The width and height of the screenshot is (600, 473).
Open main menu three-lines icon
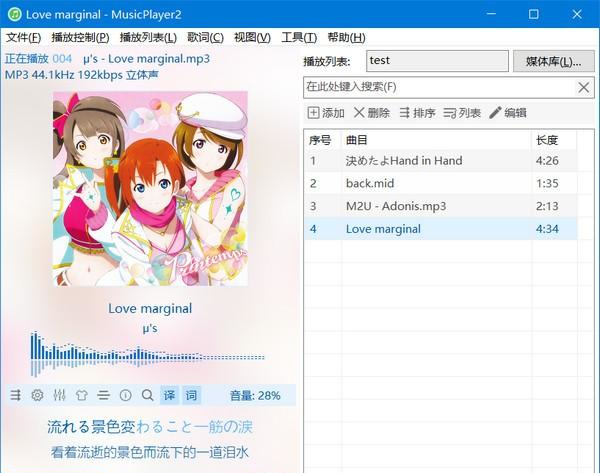pyautogui.click(x=103, y=395)
